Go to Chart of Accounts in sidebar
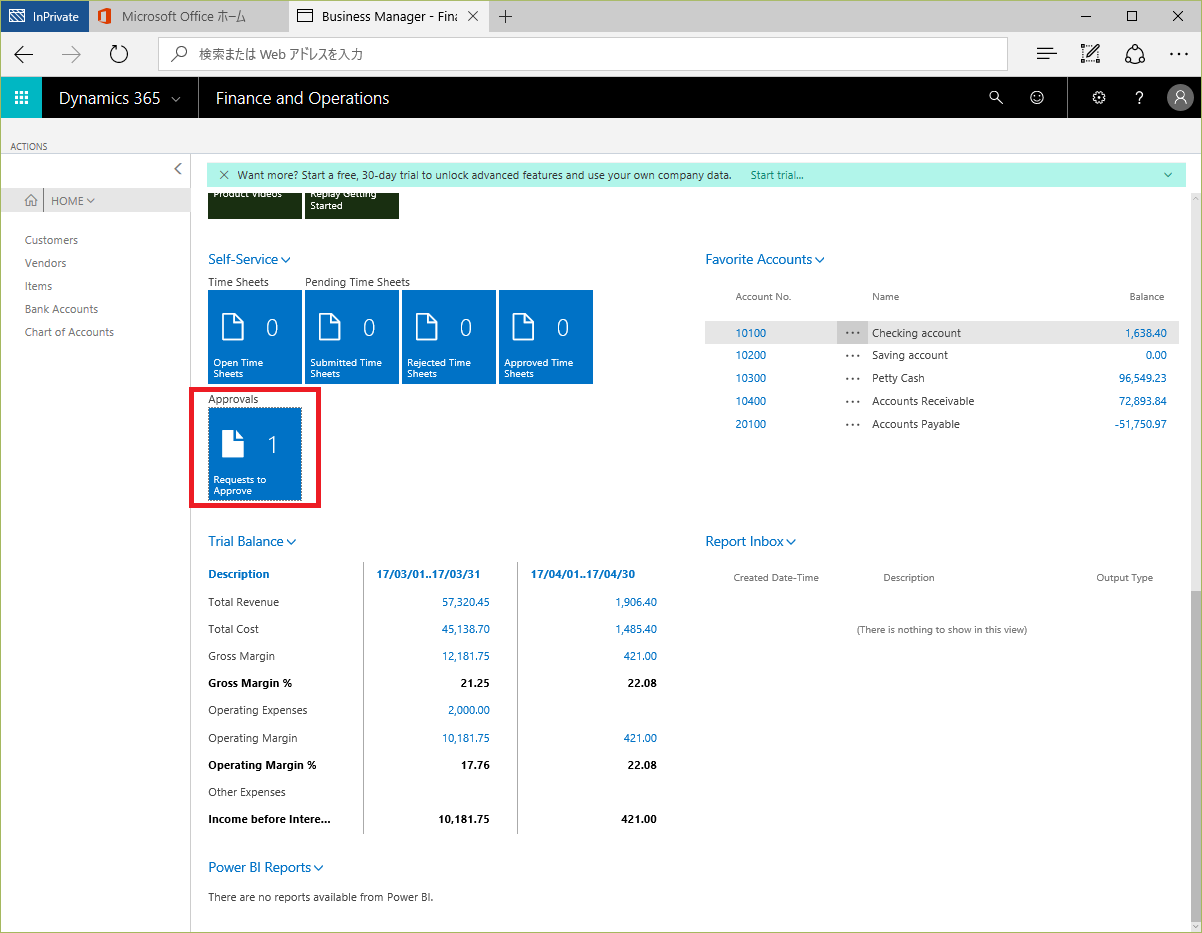The image size is (1202, 933). pos(69,332)
